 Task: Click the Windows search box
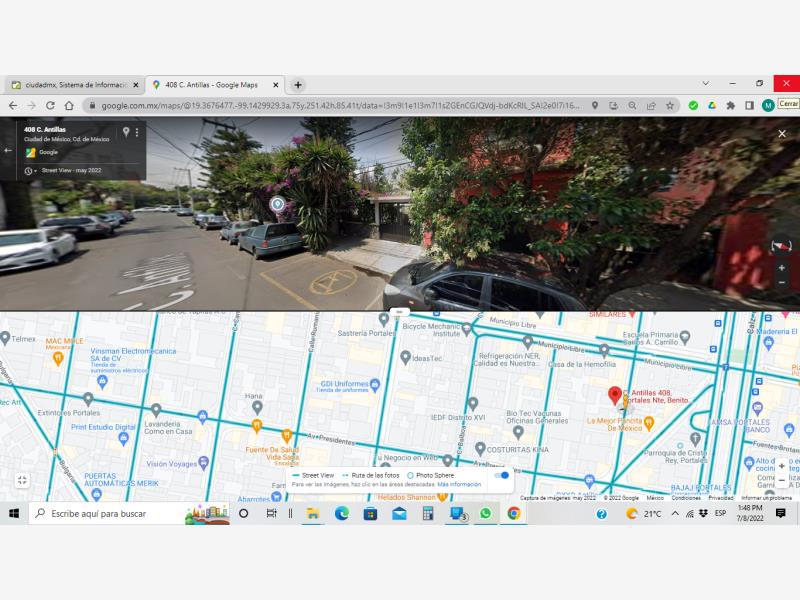pyautogui.click(x=129, y=513)
